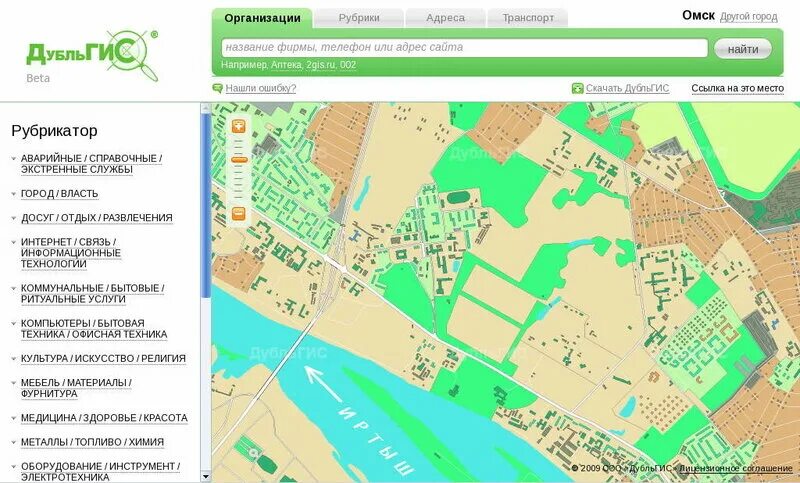Expand arrow for ИНТЕРНЕТ / СВЯЗЬ category
This screenshot has width=800, height=483.
(x=14, y=242)
